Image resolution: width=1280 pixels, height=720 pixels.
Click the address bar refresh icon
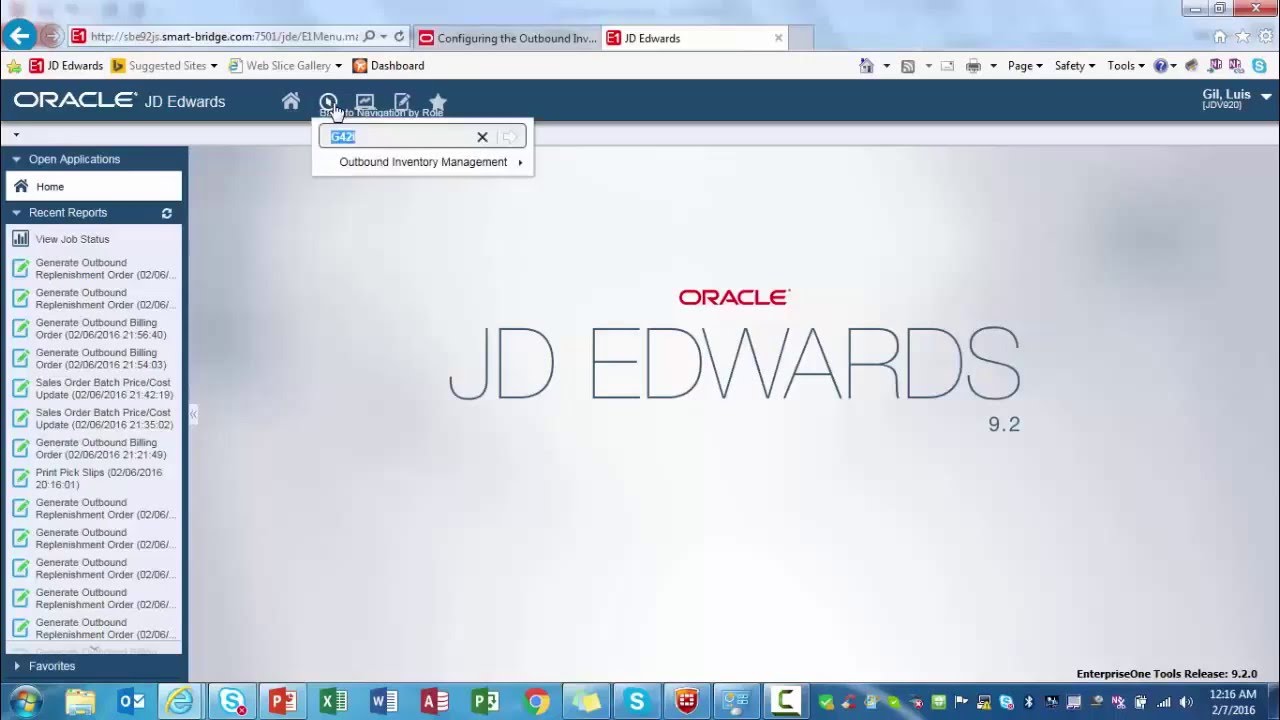tap(399, 37)
